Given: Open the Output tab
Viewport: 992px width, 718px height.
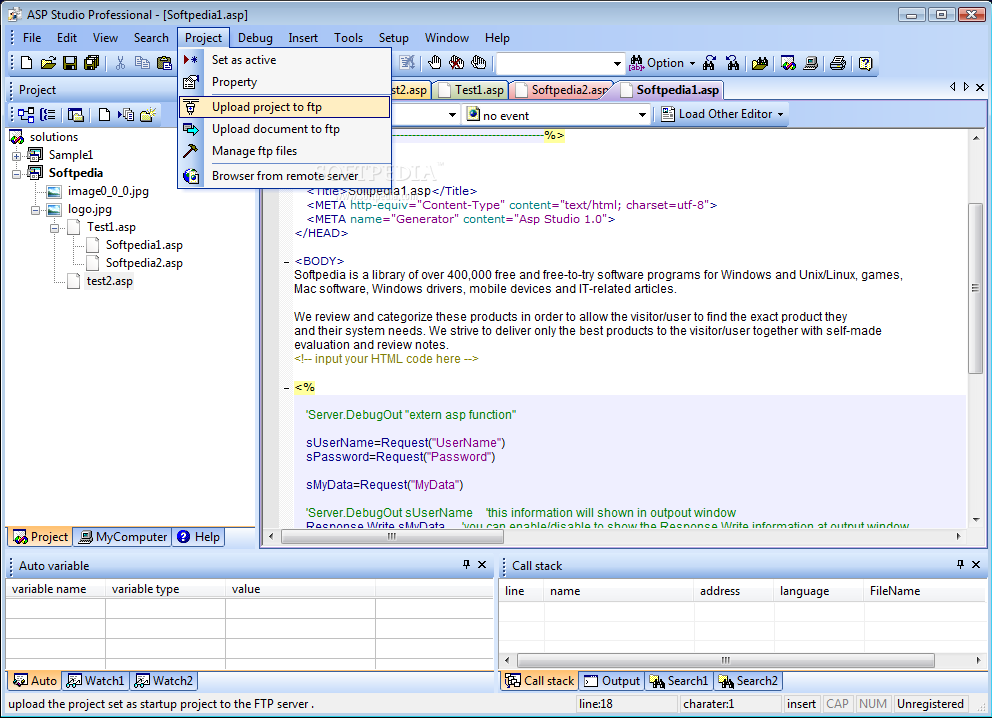Looking at the screenshot, I should click(611, 681).
